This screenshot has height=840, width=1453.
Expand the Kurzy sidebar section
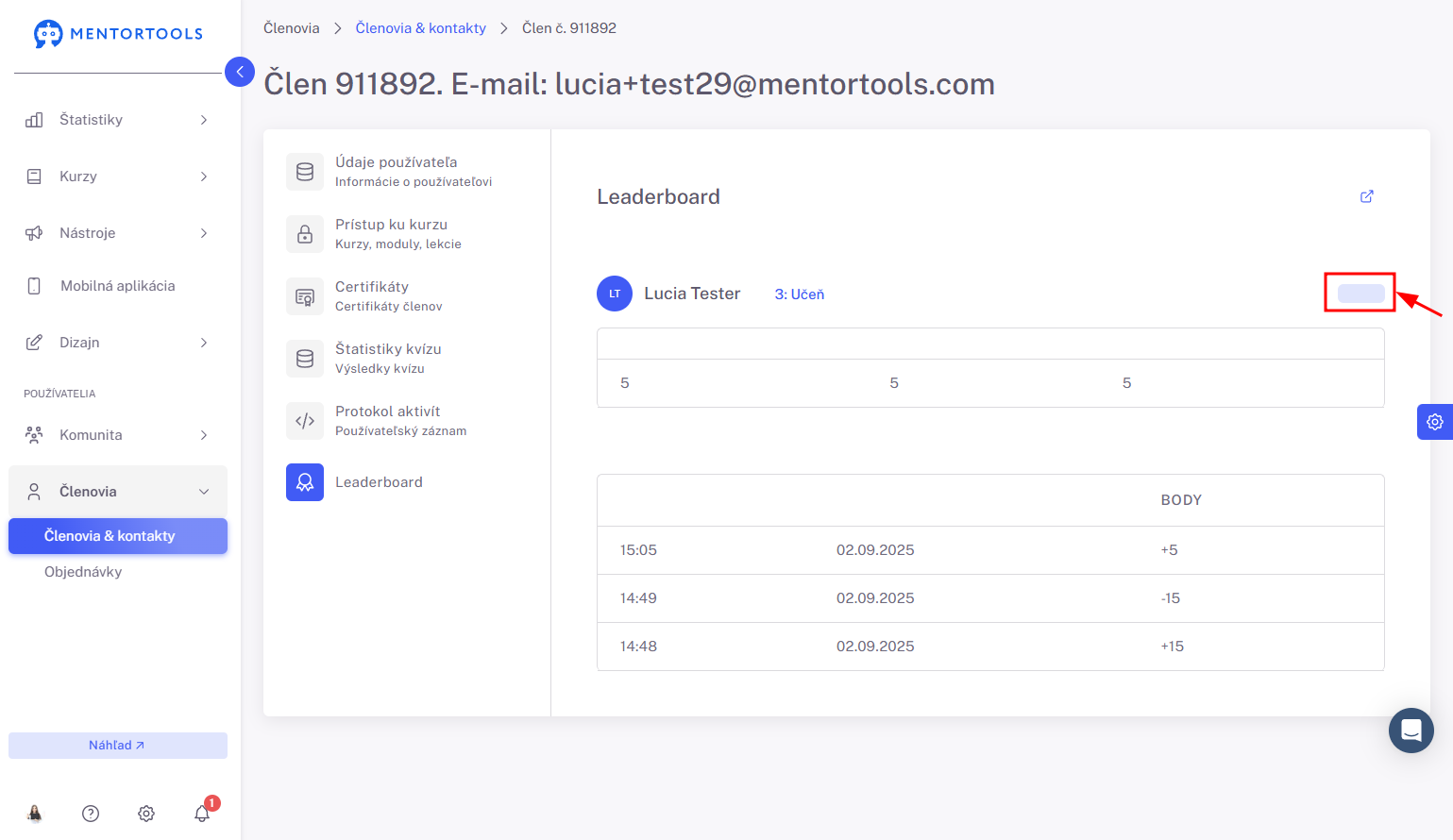click(117, 176)
